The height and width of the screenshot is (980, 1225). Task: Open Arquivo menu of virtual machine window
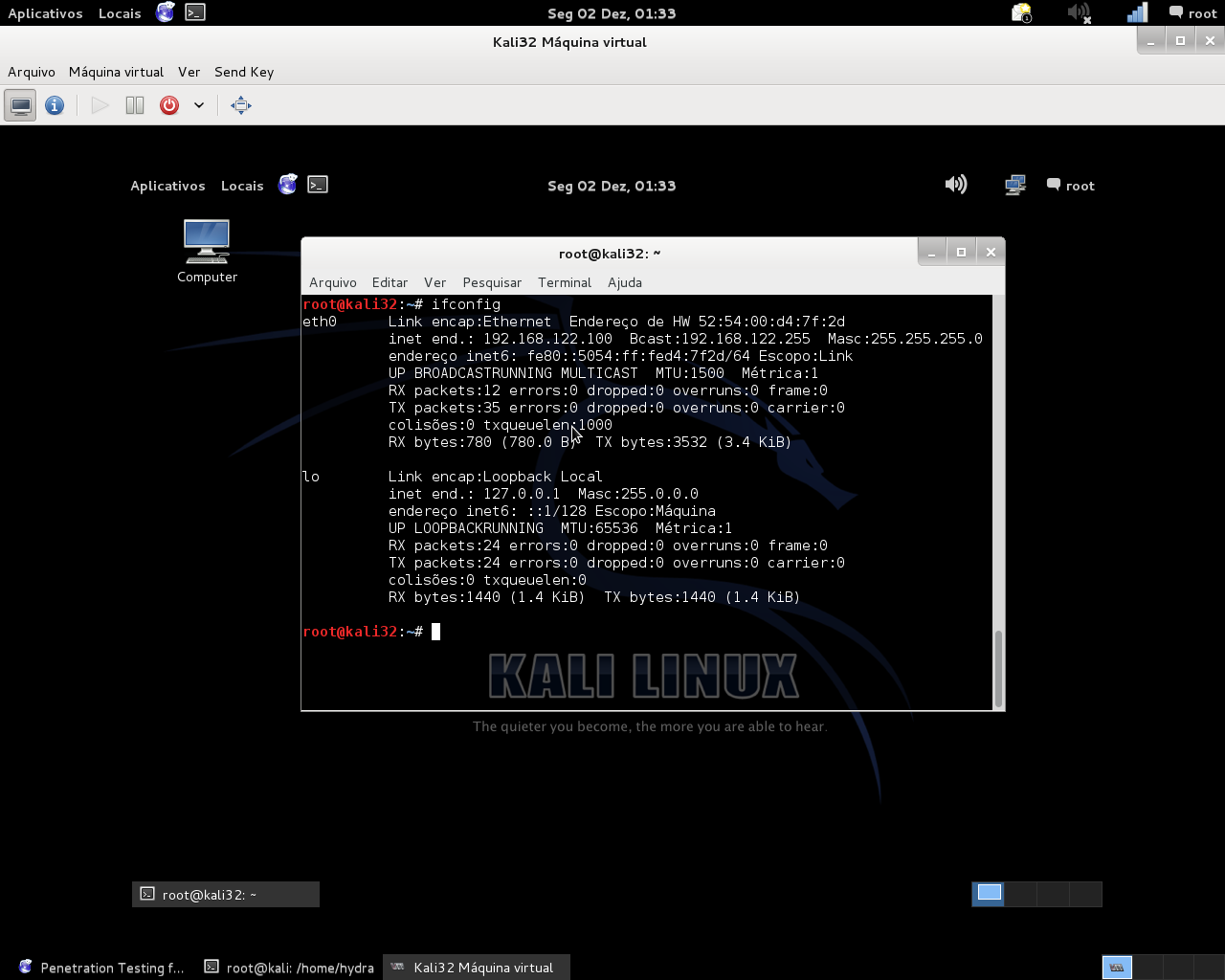click(x=32, y=72)
